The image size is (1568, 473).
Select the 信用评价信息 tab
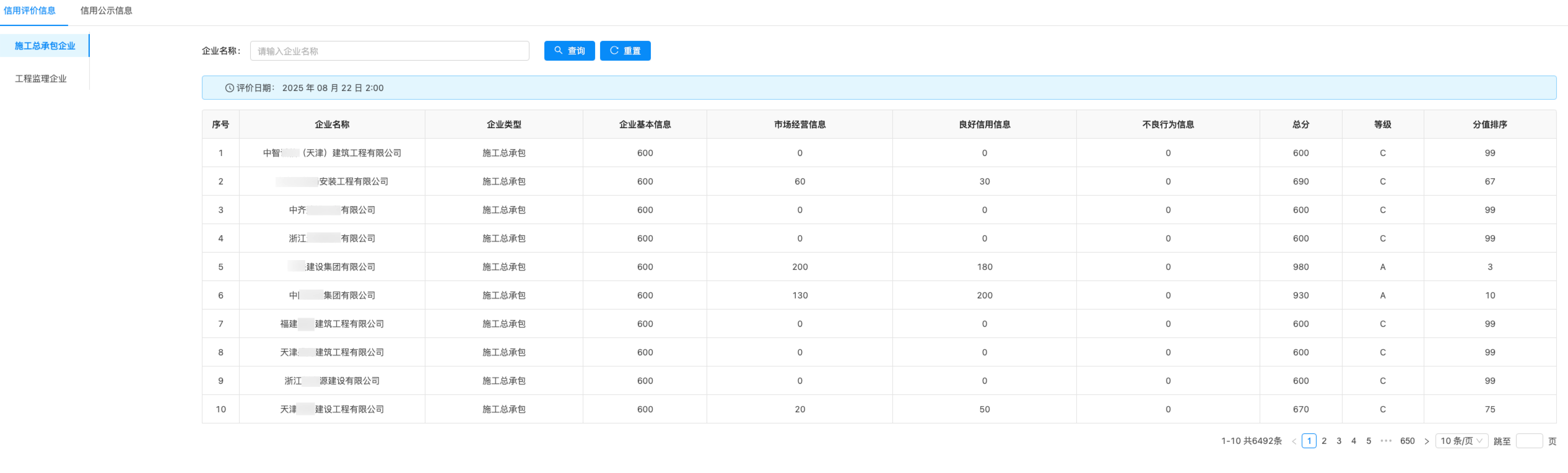pos(30,11)
